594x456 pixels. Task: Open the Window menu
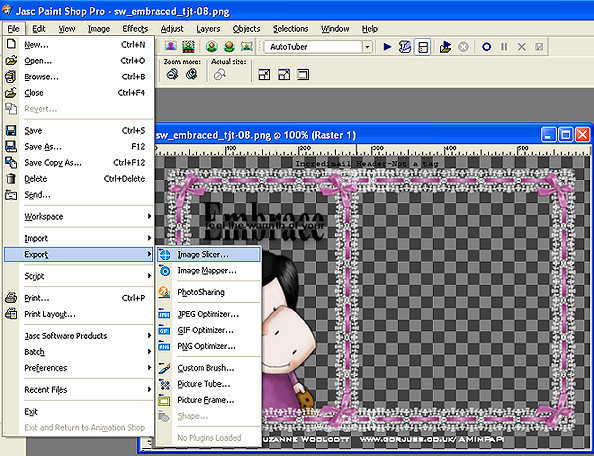[335, 29]
